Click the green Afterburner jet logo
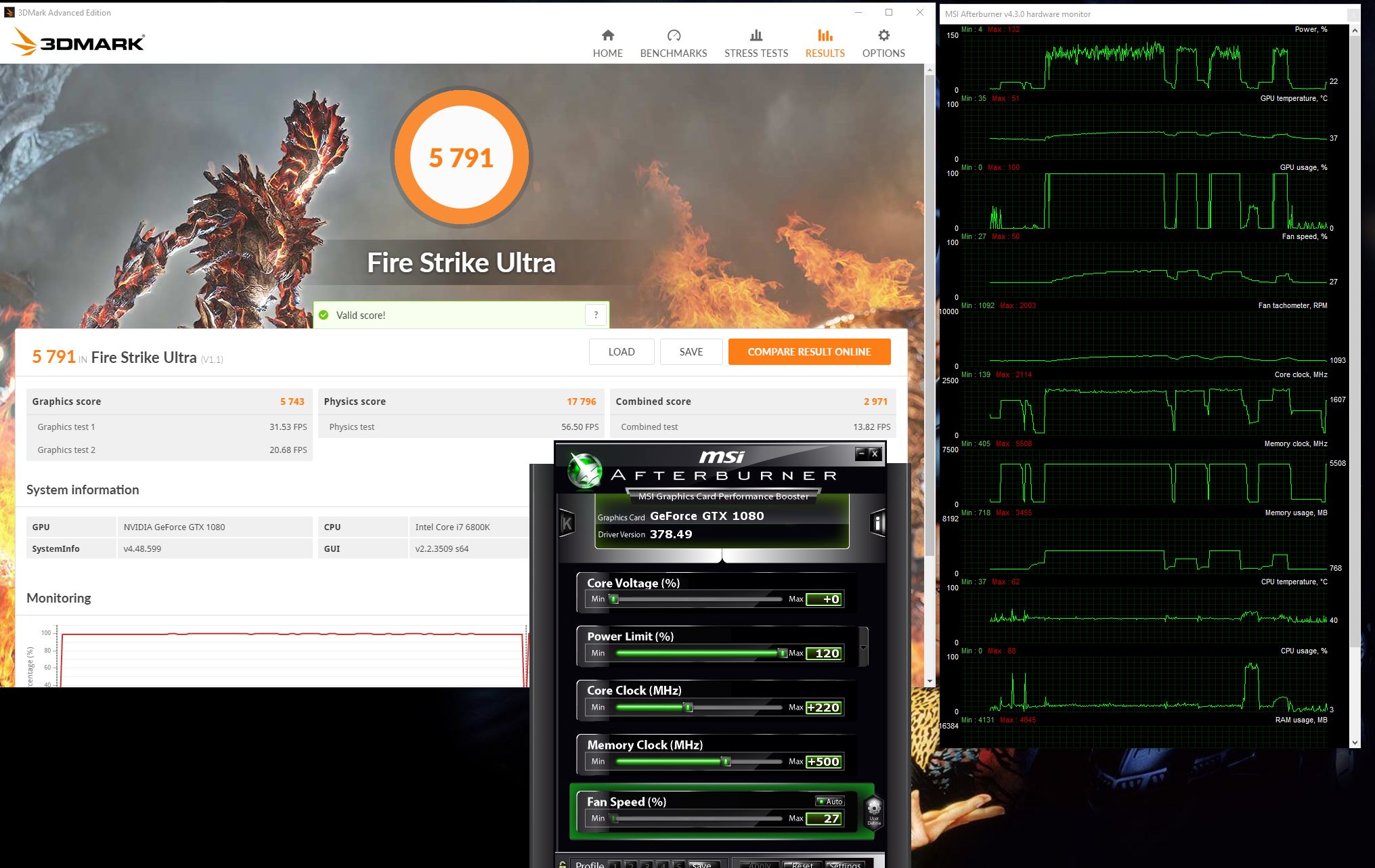Screen dimensions: 1375x868 [584, 469]
